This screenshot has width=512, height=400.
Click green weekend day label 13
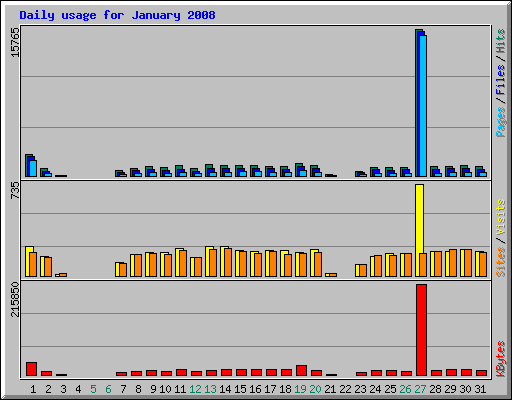[210, 389]
